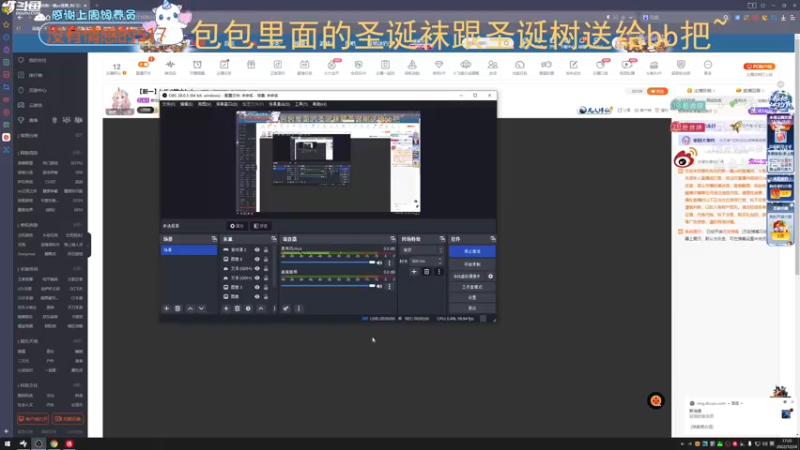The image size is (800, 450).
Task: Pop out the 混音器 dock panel
Action: [x=393, y=239]
